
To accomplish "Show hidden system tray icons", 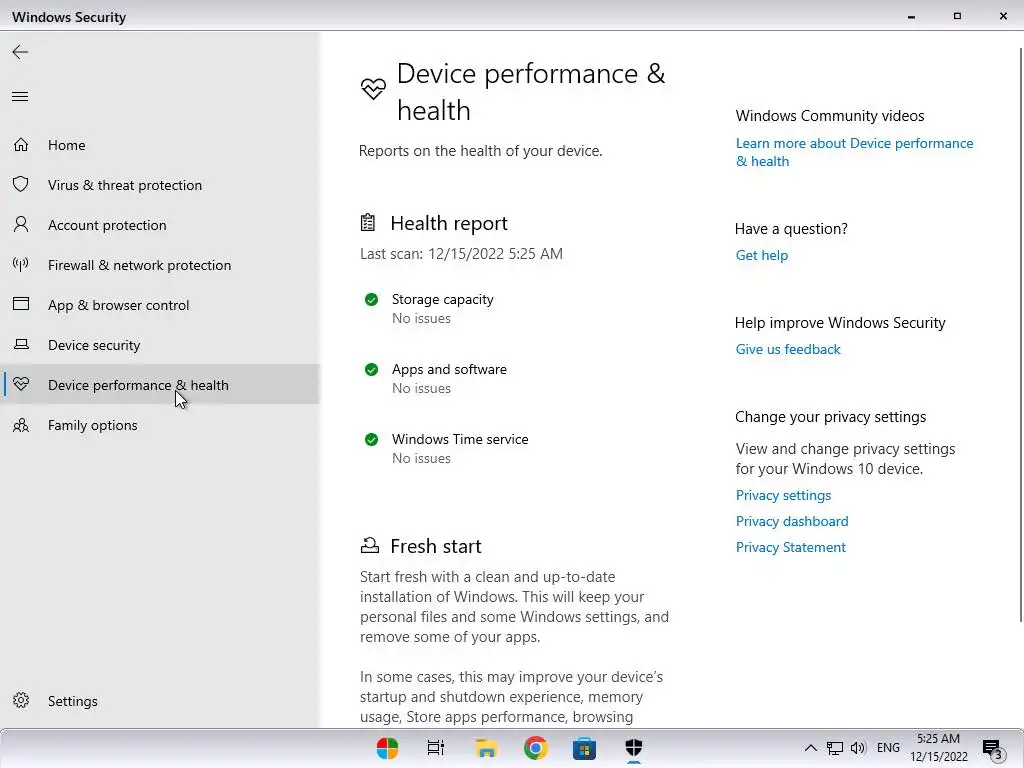I will click(810, 748).
